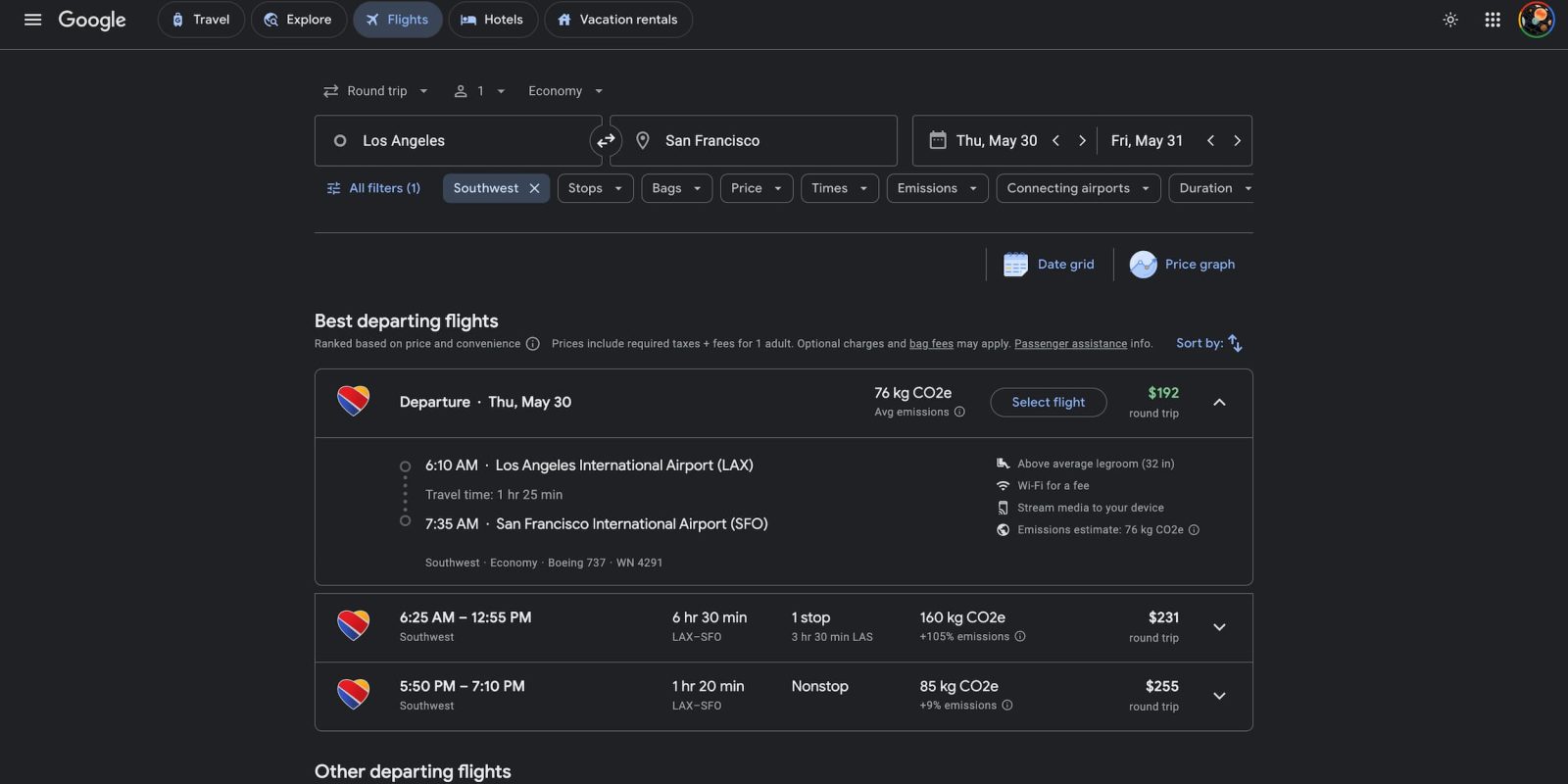
Task: Show info about emissions estimate 76 kg
Action: coord(1194,530)
